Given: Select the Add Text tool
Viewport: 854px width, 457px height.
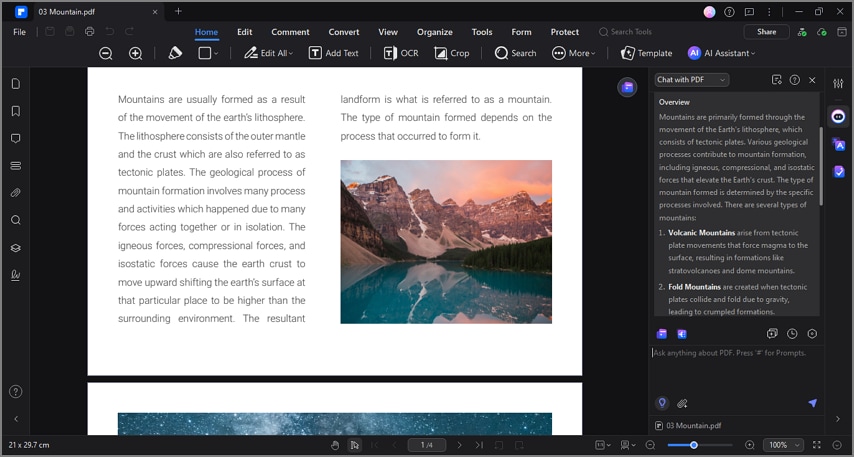Looking at the screenshot, I should pos(333,53).
